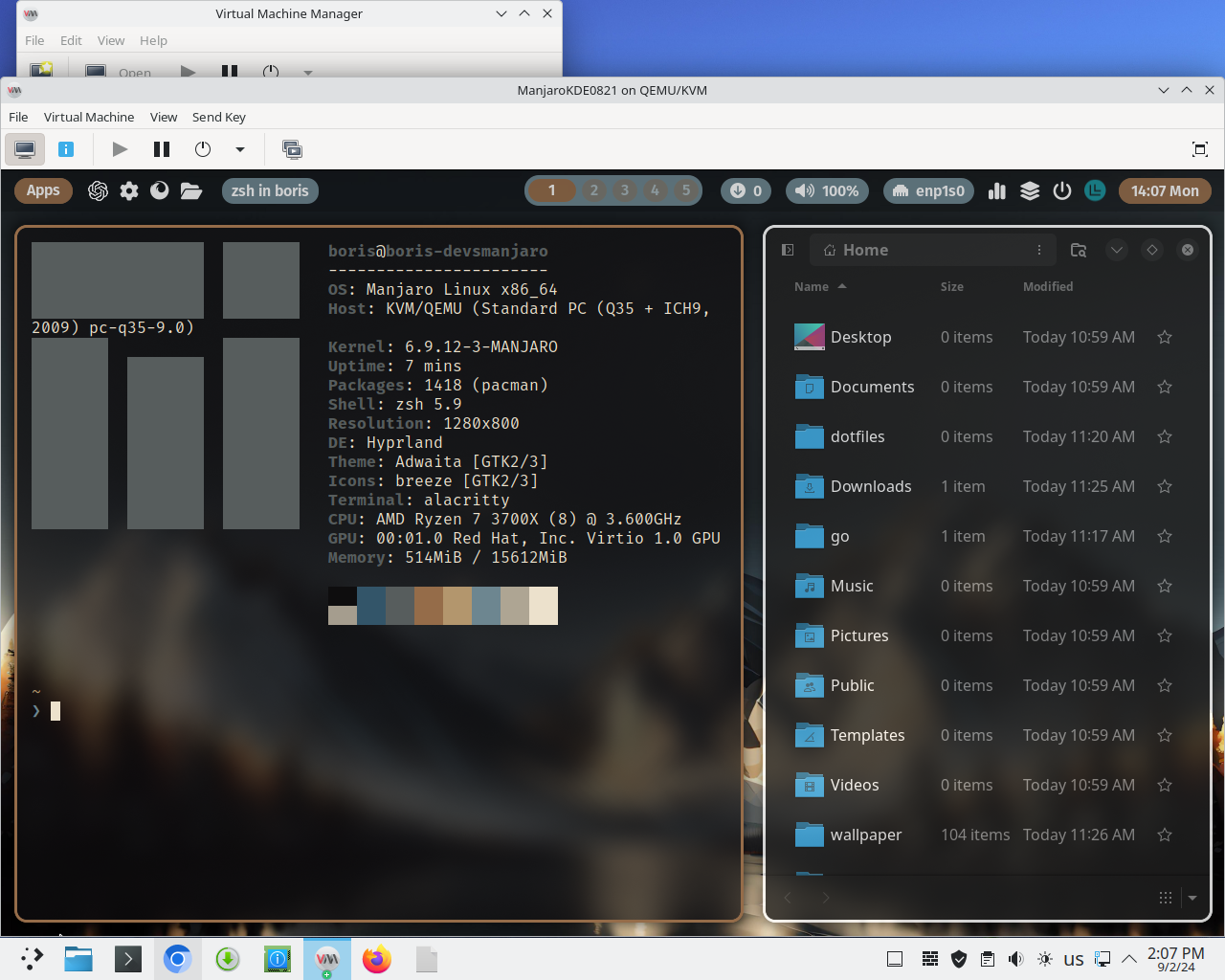Open the File menu of the VM viewer
1225x980 pixels.
(18, 117)
